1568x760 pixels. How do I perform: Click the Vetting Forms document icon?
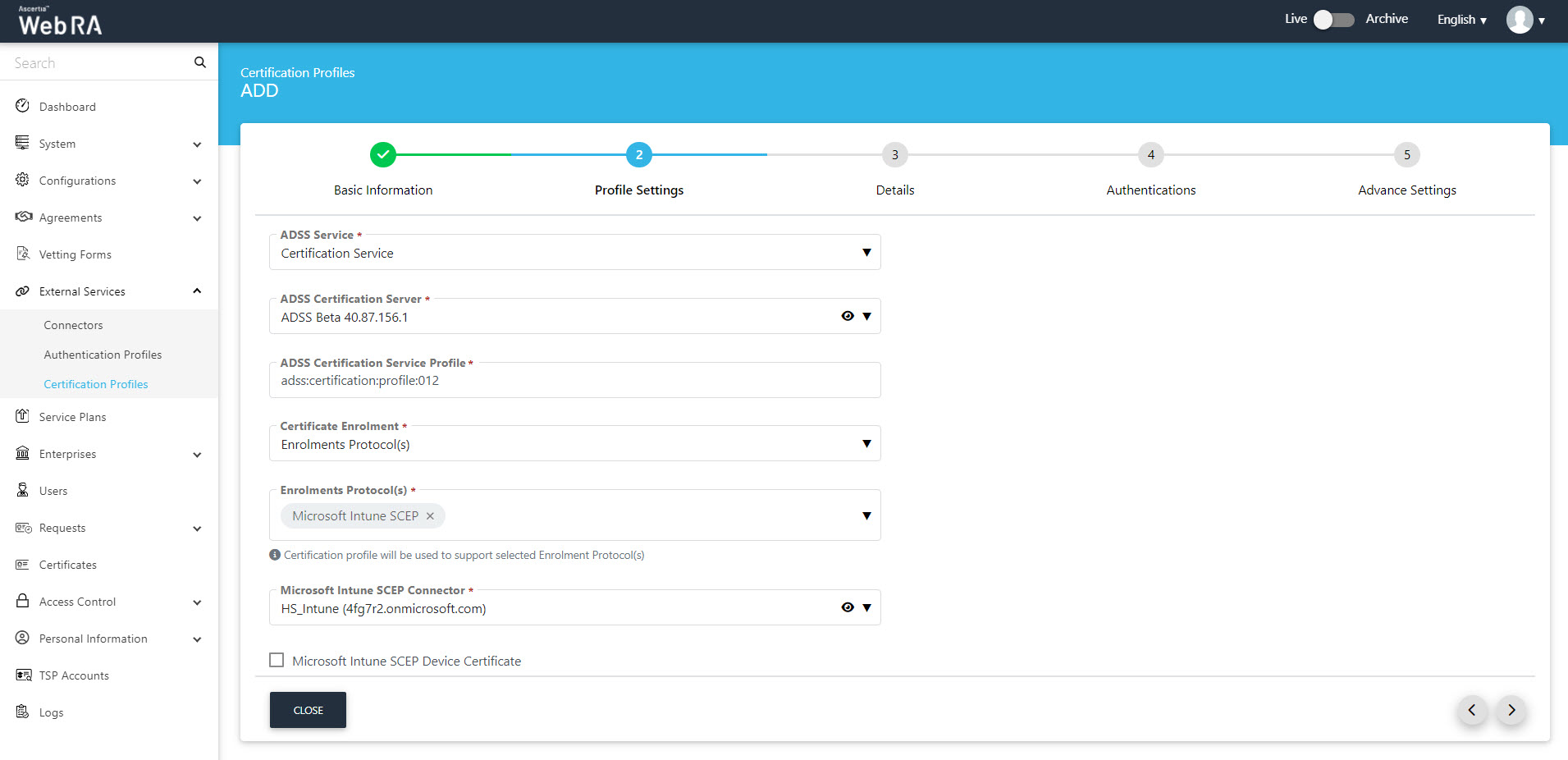(x=23, y=254)
